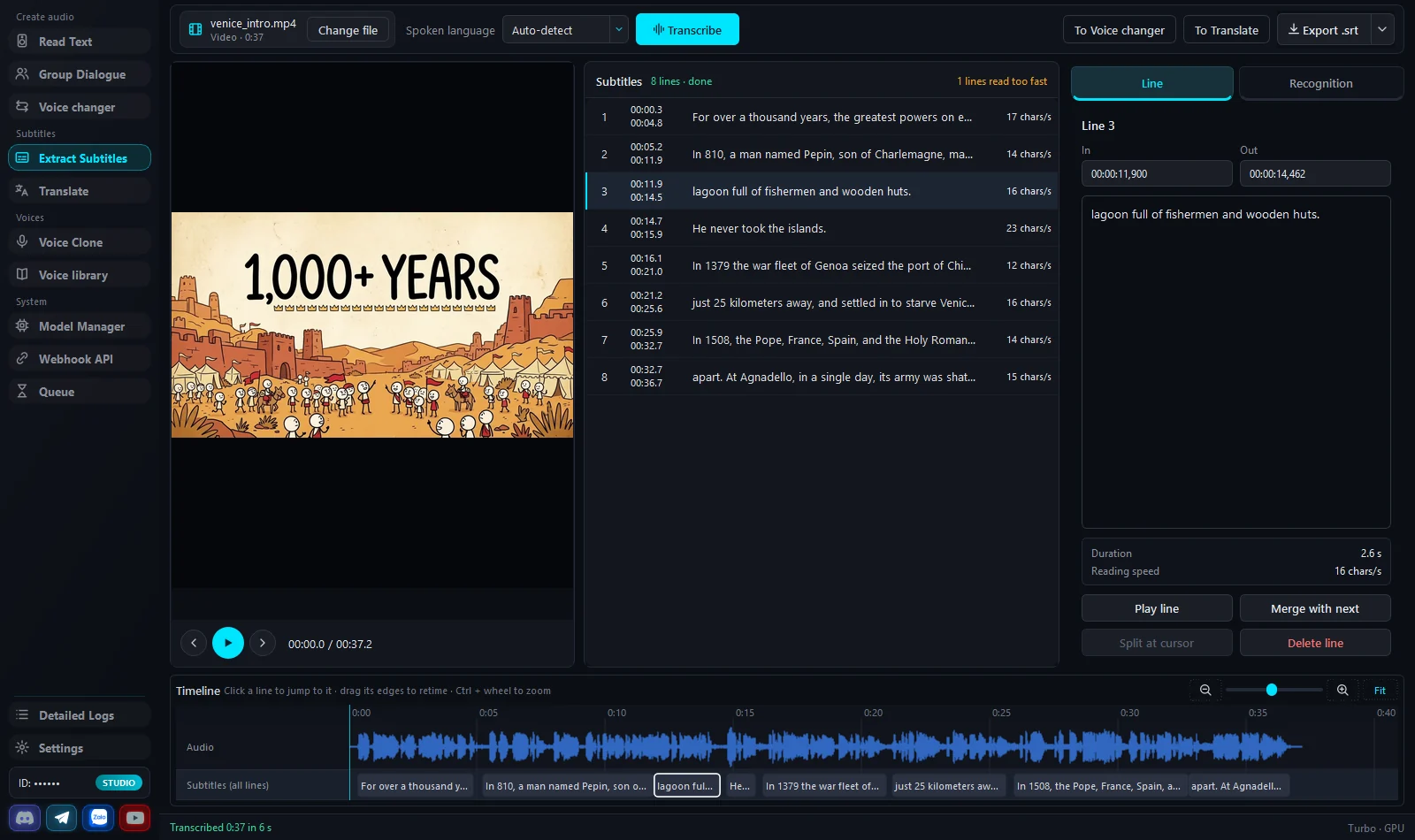
Task: Zoom in the timeline with magnifier plus
Action: pyautogui.click(x=1342, y=690)
